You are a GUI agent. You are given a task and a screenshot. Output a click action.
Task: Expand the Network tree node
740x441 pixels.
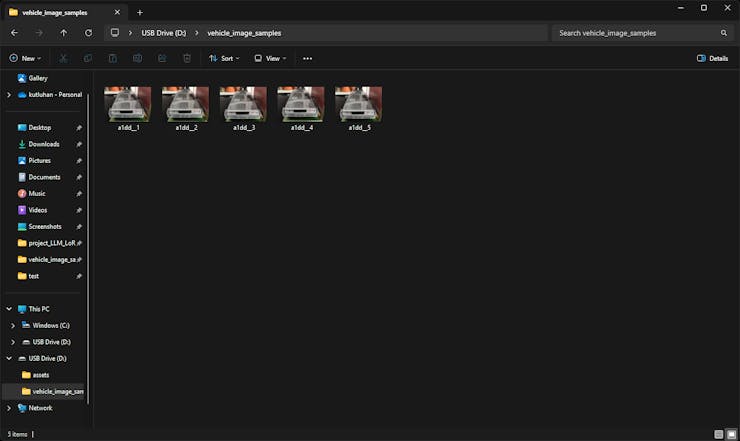pos(8,408)
